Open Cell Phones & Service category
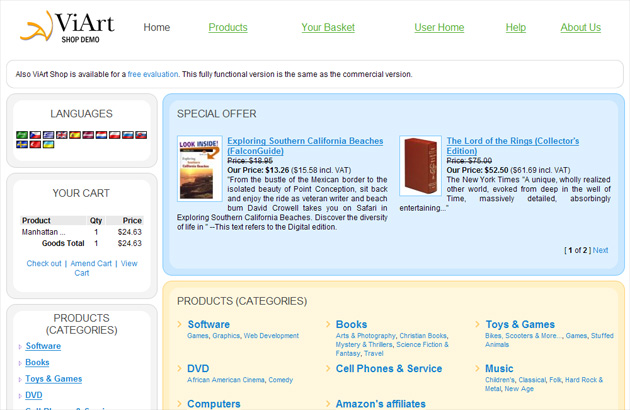This screenshot has width=630, height=410. click(389, 369)
